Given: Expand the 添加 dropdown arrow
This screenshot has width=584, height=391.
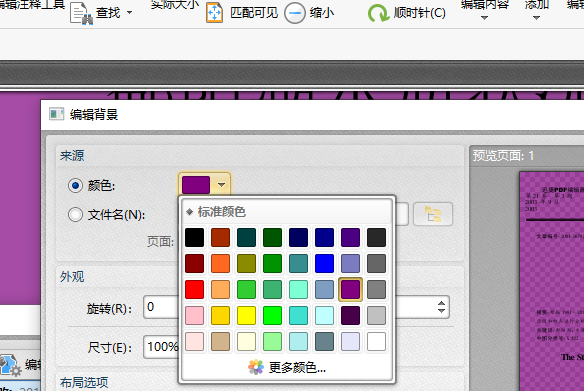Looking at the screenshot, I should 536,18.
